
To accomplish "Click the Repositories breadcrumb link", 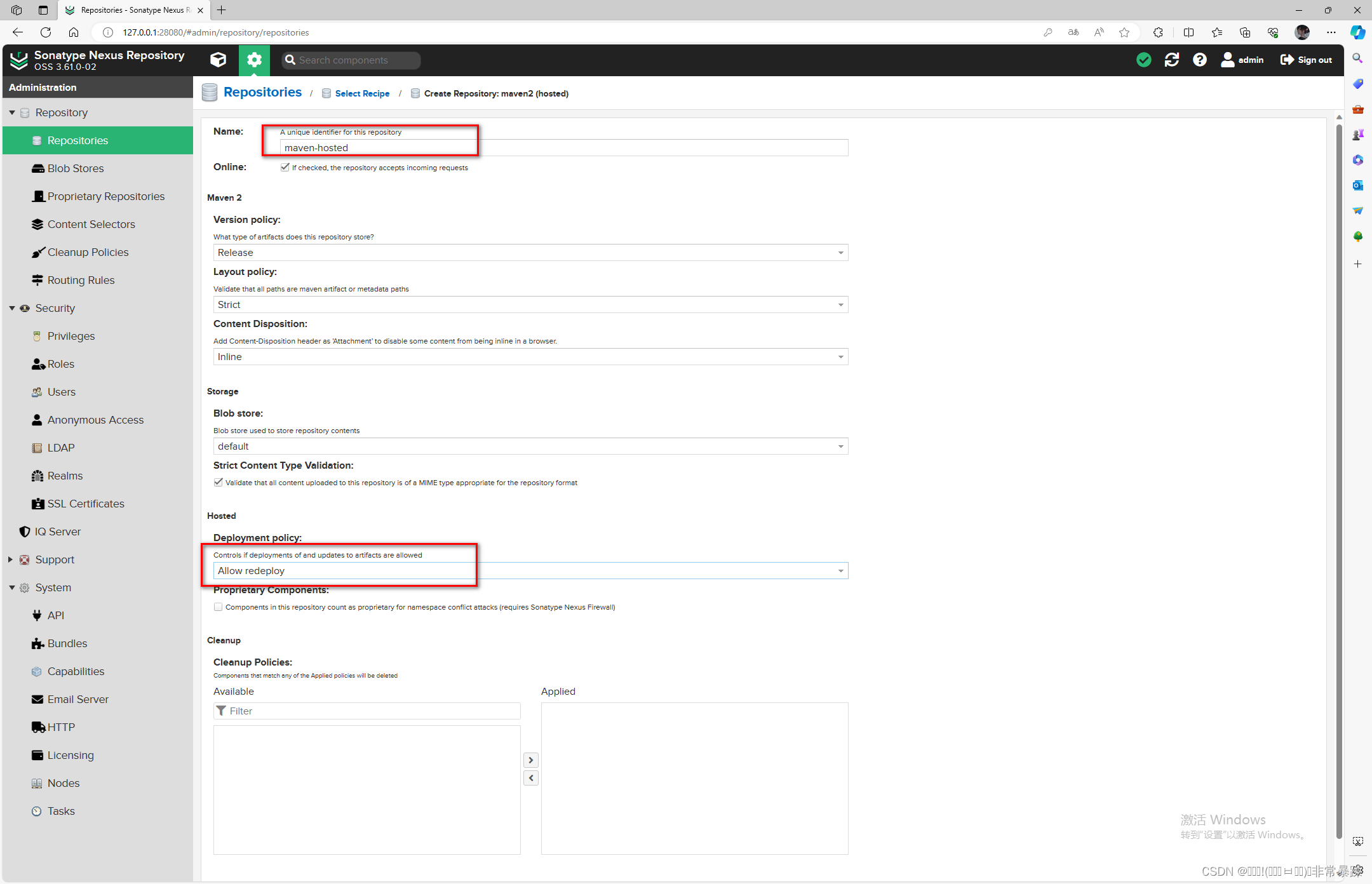I will point(262,92).
